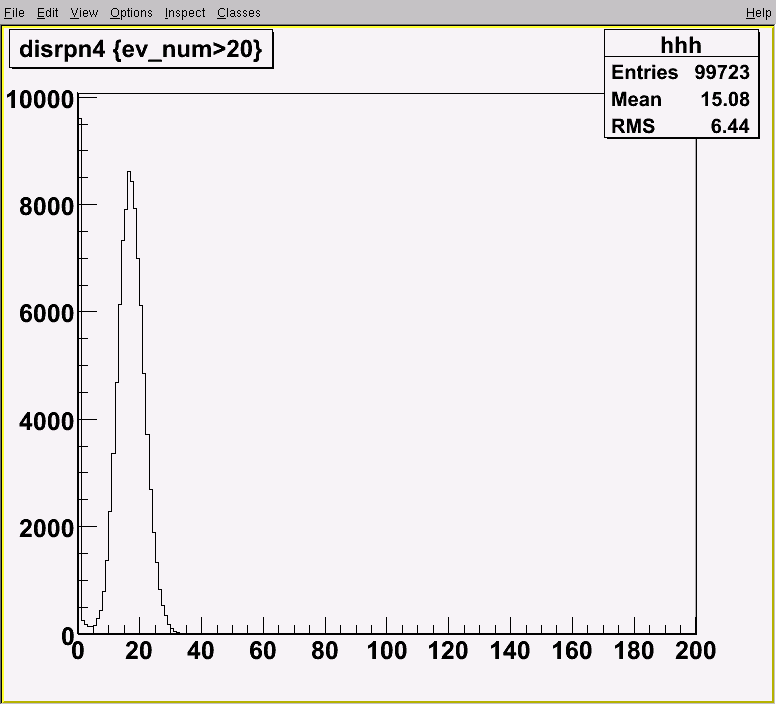The width and height of the screenshot is (776, 705).
Task: Click the x-axis label 180
Action: click(633, 651)
